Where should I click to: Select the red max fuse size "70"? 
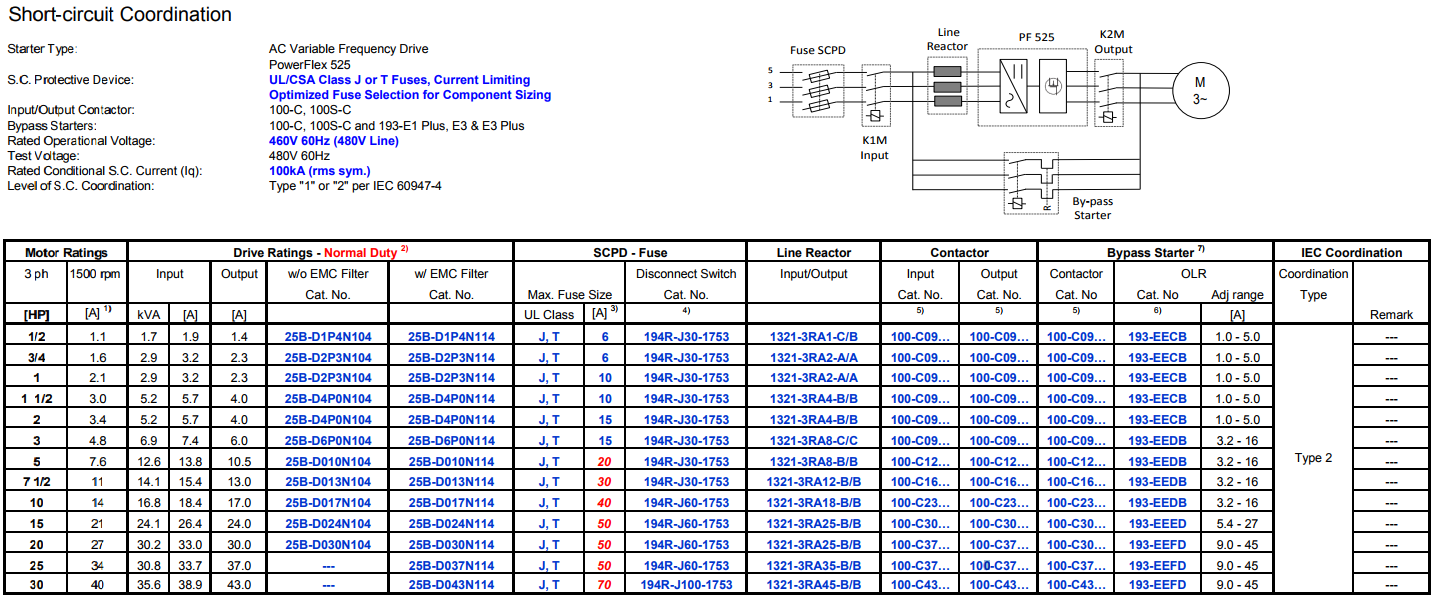point(604,585)
